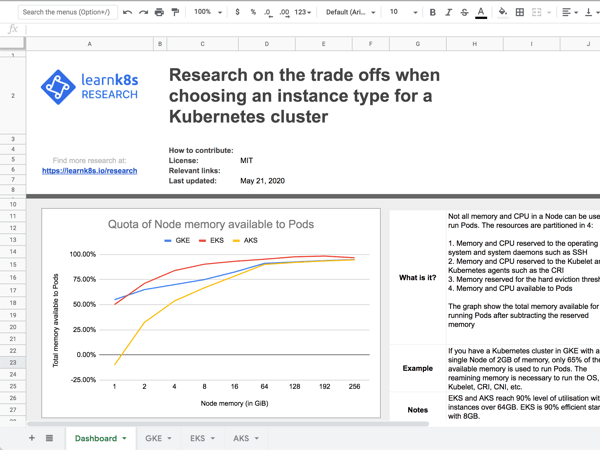Open the fill color bucket

(x=503, y=12)
